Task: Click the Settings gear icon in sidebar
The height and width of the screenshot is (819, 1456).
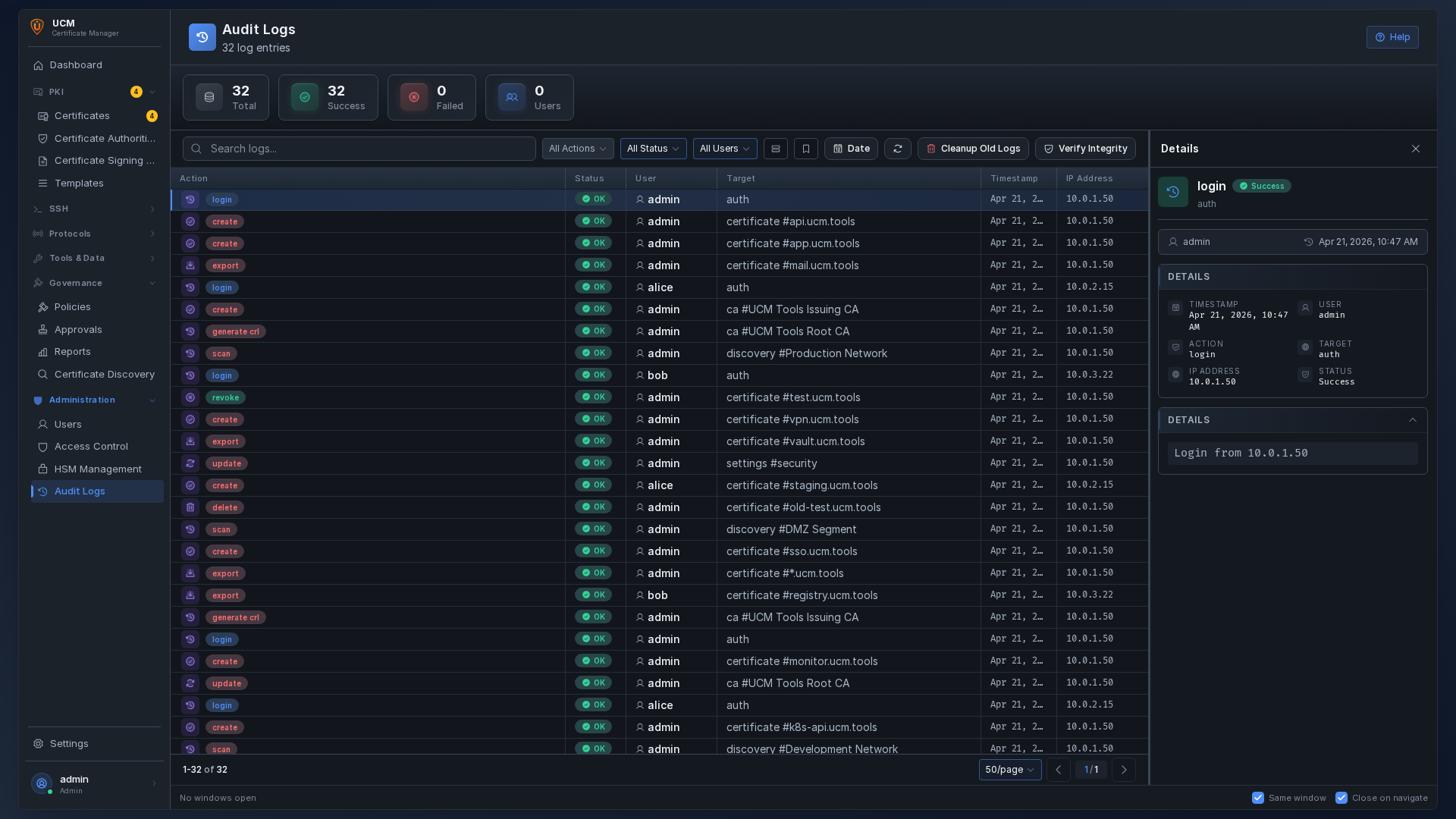Action: pos(39,744)
